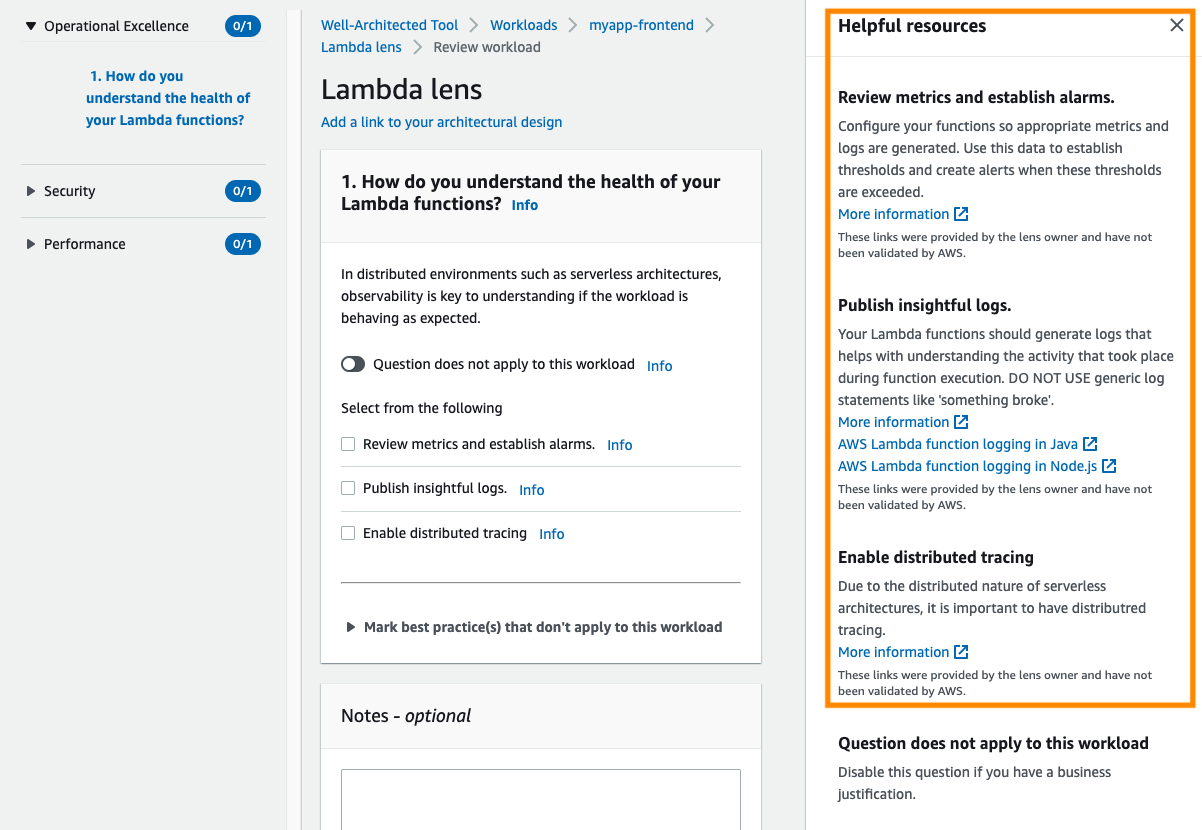The width and height of the screenshot is (1202, 830).
Task: Enable Question does not apply toggle
Action: click(x=353, y=364)
